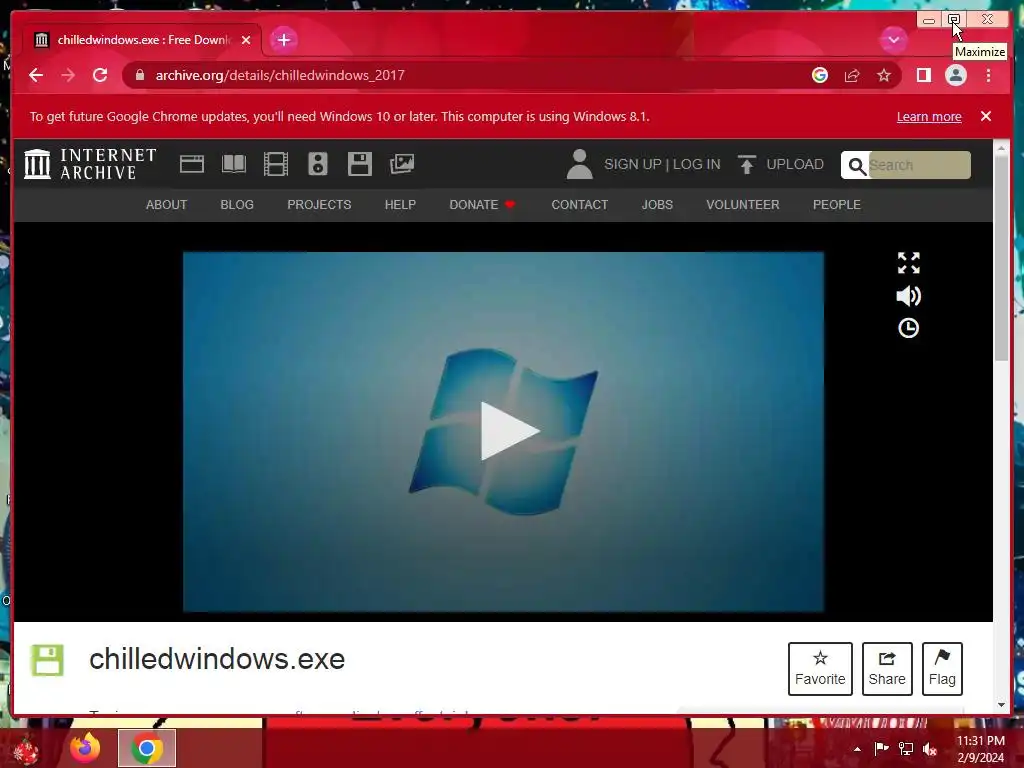
Task: Click the search magnifier icon
Action: click(857, 165)
